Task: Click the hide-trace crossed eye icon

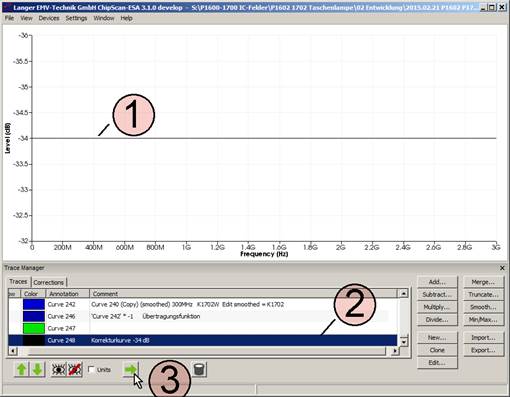Action: click(75, 370)
